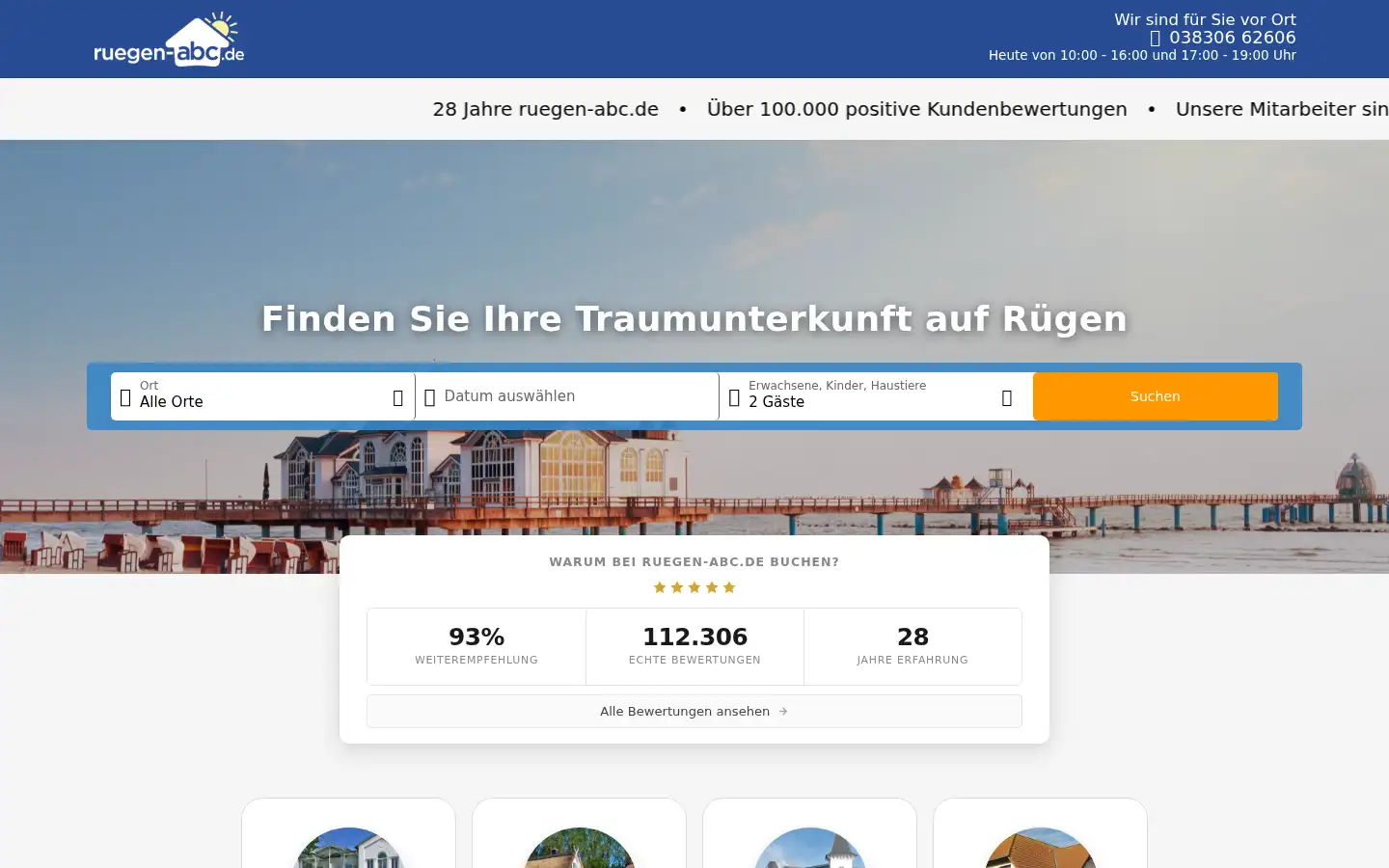1389x868 pixels.
Task: Click heading Warum bei ruegen-abc.de buchen?
Action: (694, 561)
